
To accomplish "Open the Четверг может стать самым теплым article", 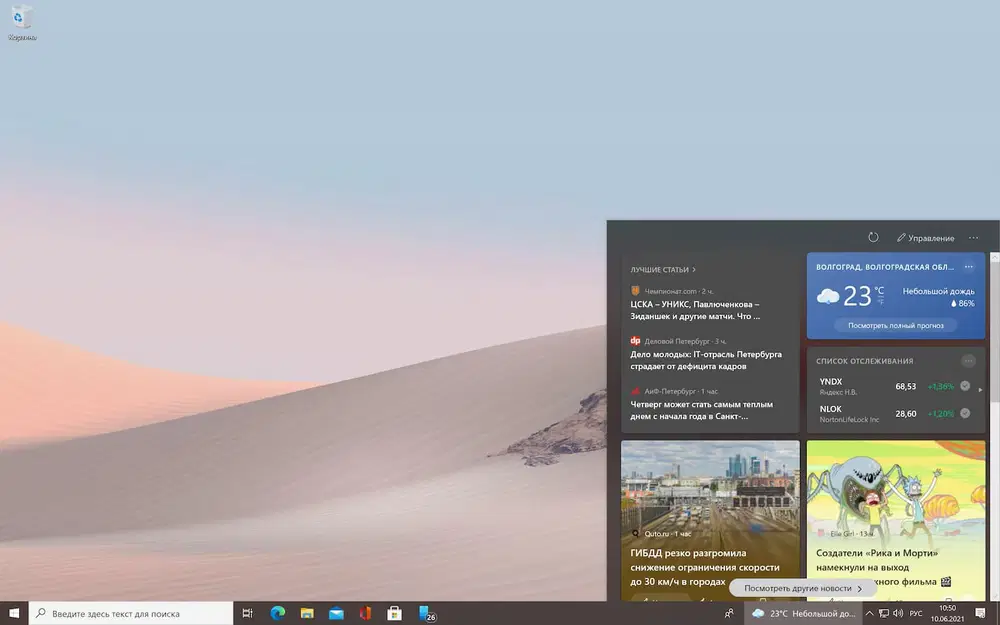I will [x=702, y=410].
